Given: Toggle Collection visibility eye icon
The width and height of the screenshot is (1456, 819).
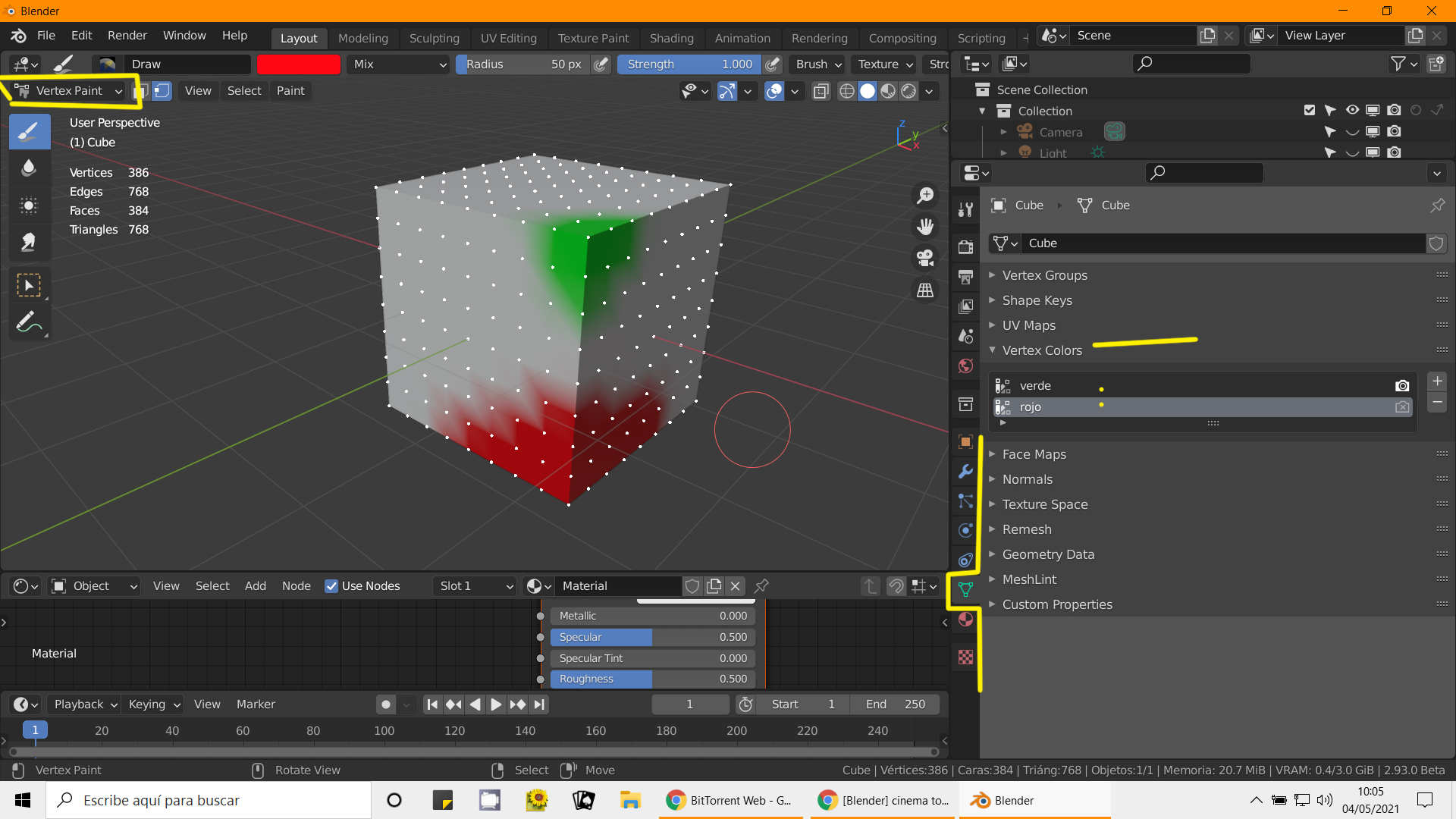Looking at the screenshot, I should (x=1352, y=111).
